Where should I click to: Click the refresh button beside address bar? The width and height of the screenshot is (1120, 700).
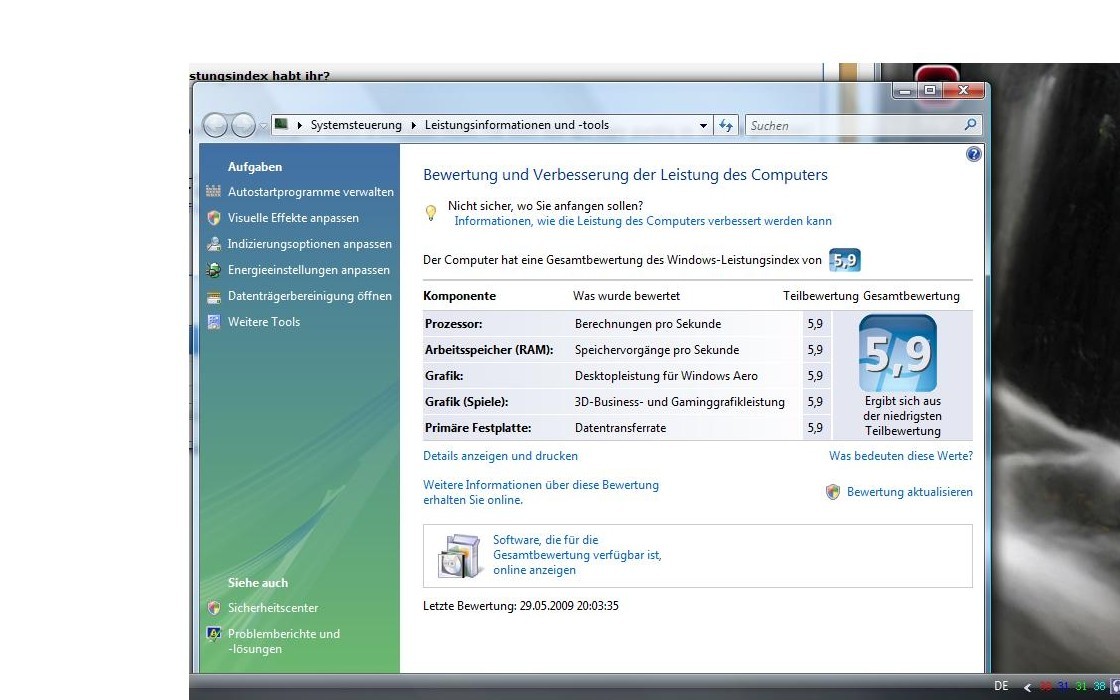726,126
